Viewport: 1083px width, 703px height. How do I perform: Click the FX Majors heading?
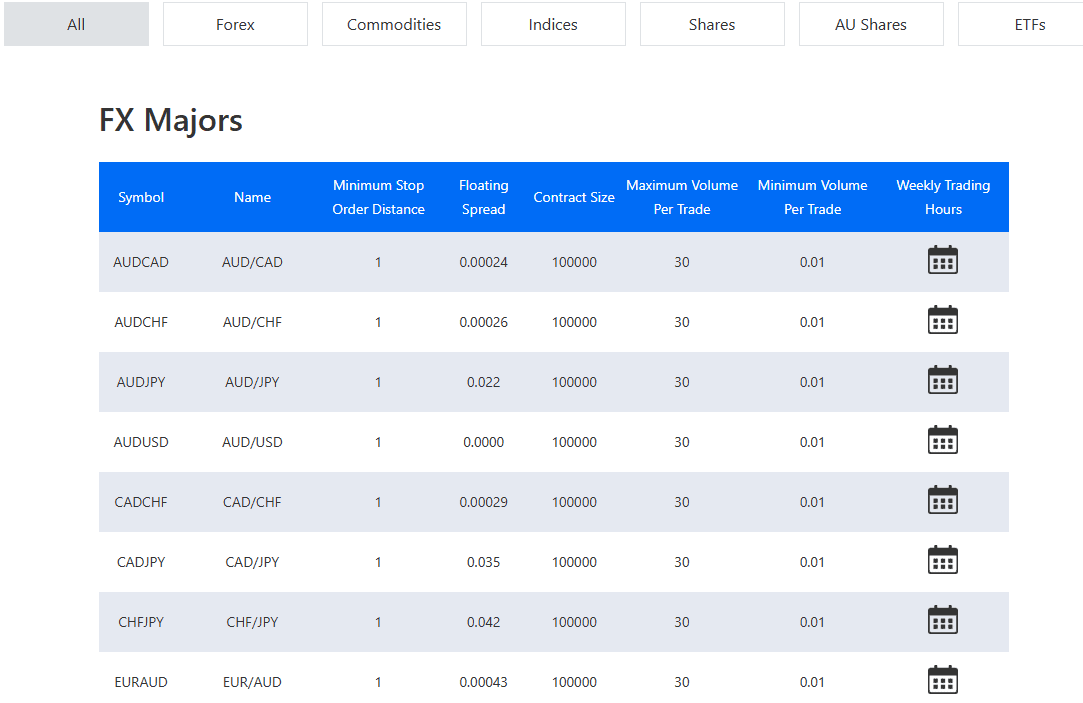pyautogui.click(x=169, y=120)
